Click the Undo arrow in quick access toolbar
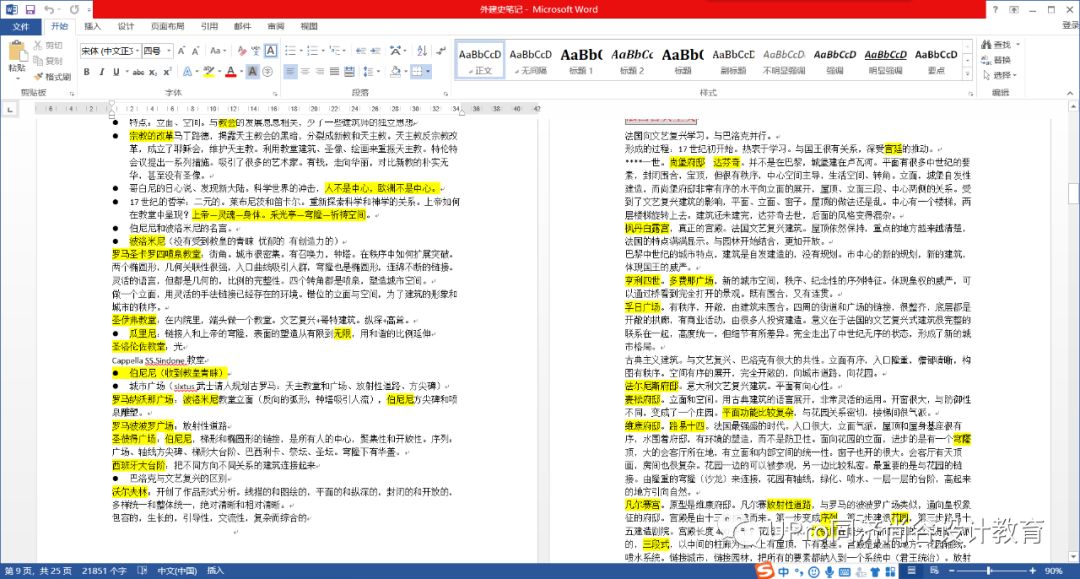Image resolution: width=1080 pixels, height=579 pixels. coord(49,9)
